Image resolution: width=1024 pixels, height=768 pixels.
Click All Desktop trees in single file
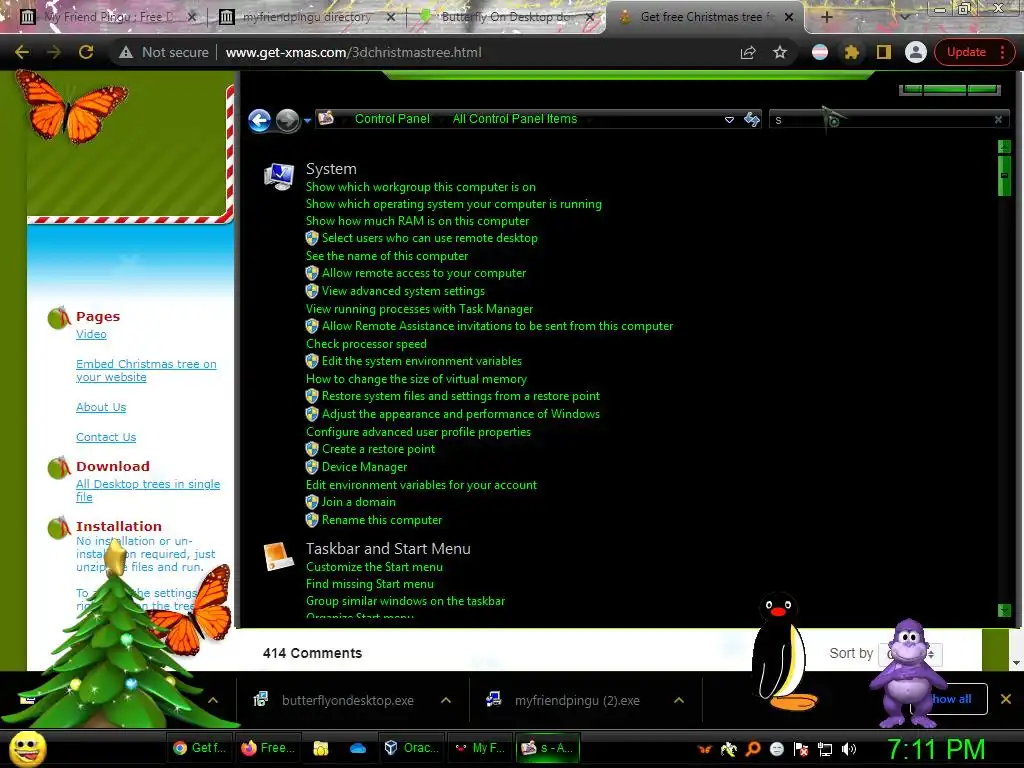(x=148, y=490)
